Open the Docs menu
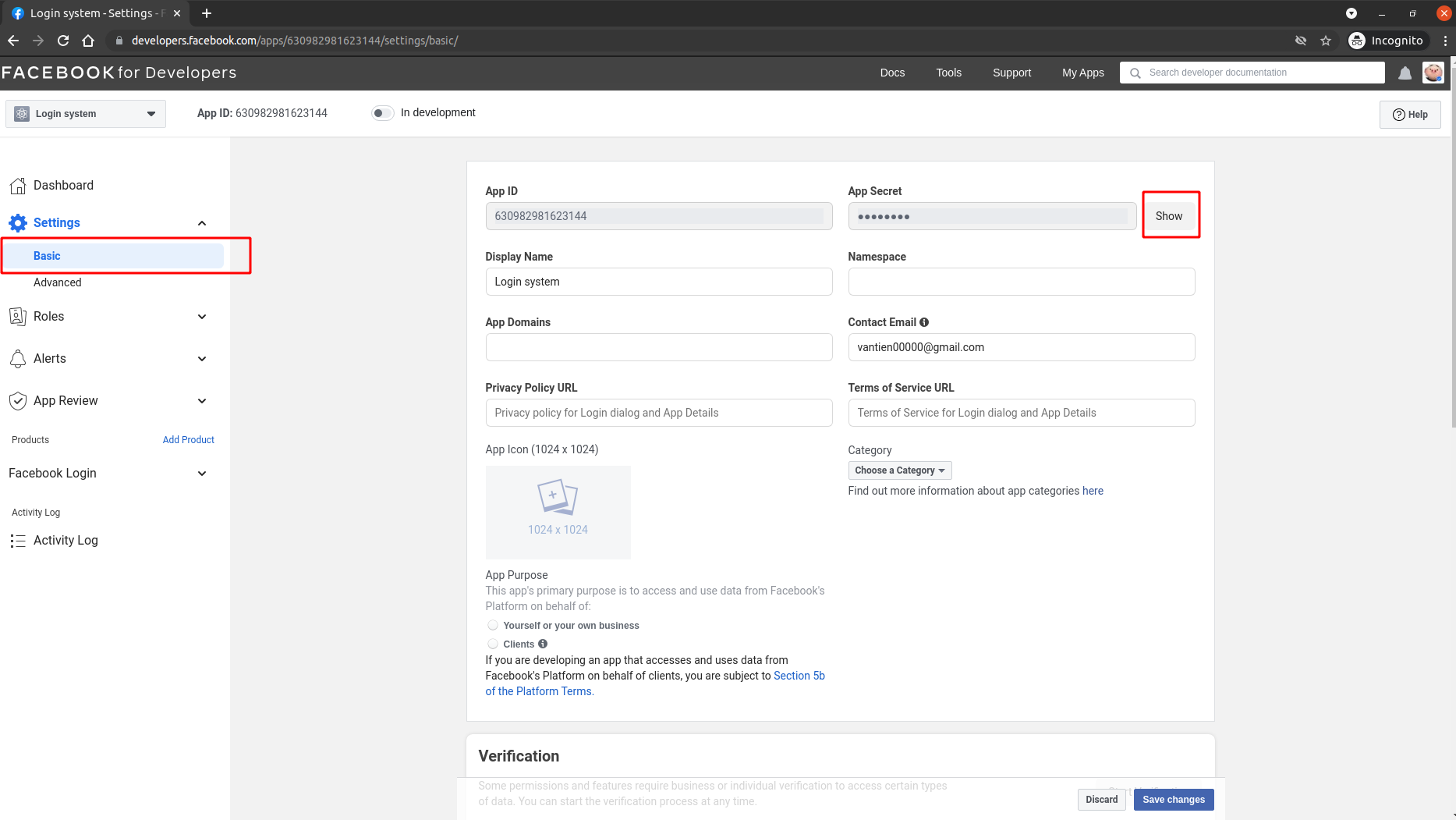The height and width of the screenshot is (820, 1456). [x=892, y=73]
